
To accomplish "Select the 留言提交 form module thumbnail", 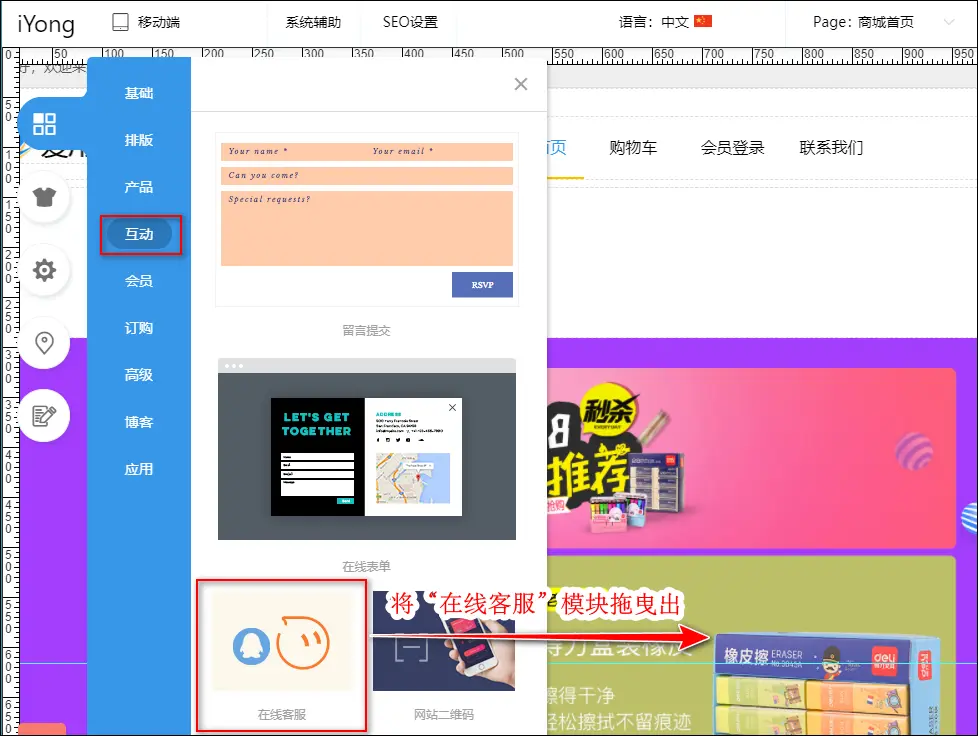I will [x=366, y=220].
